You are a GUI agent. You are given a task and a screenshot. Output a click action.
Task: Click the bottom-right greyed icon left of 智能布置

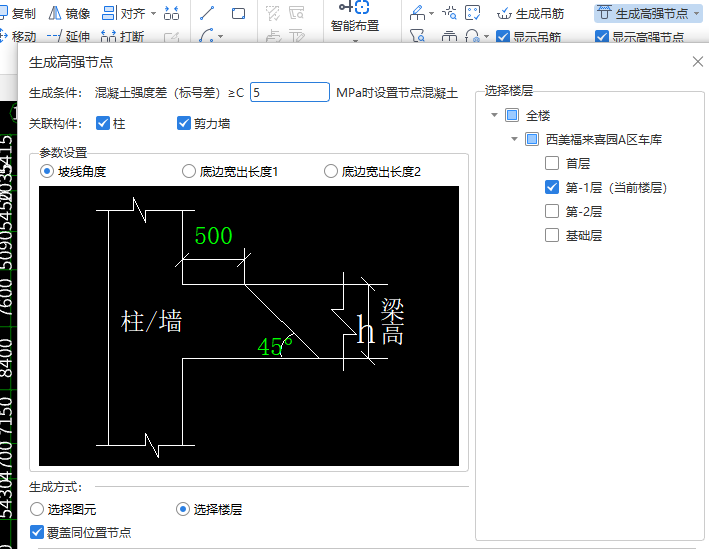point(297,36)
